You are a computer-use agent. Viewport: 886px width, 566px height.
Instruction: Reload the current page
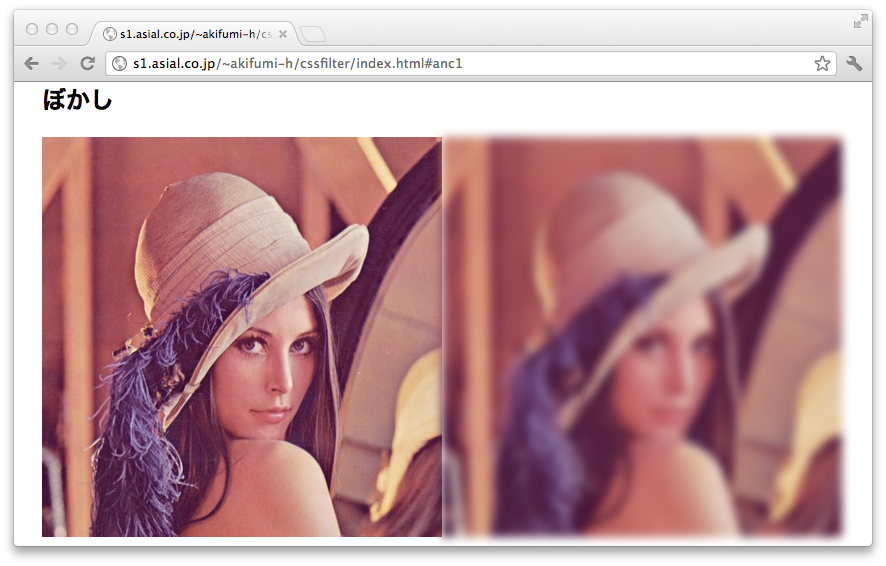(88, 63)
